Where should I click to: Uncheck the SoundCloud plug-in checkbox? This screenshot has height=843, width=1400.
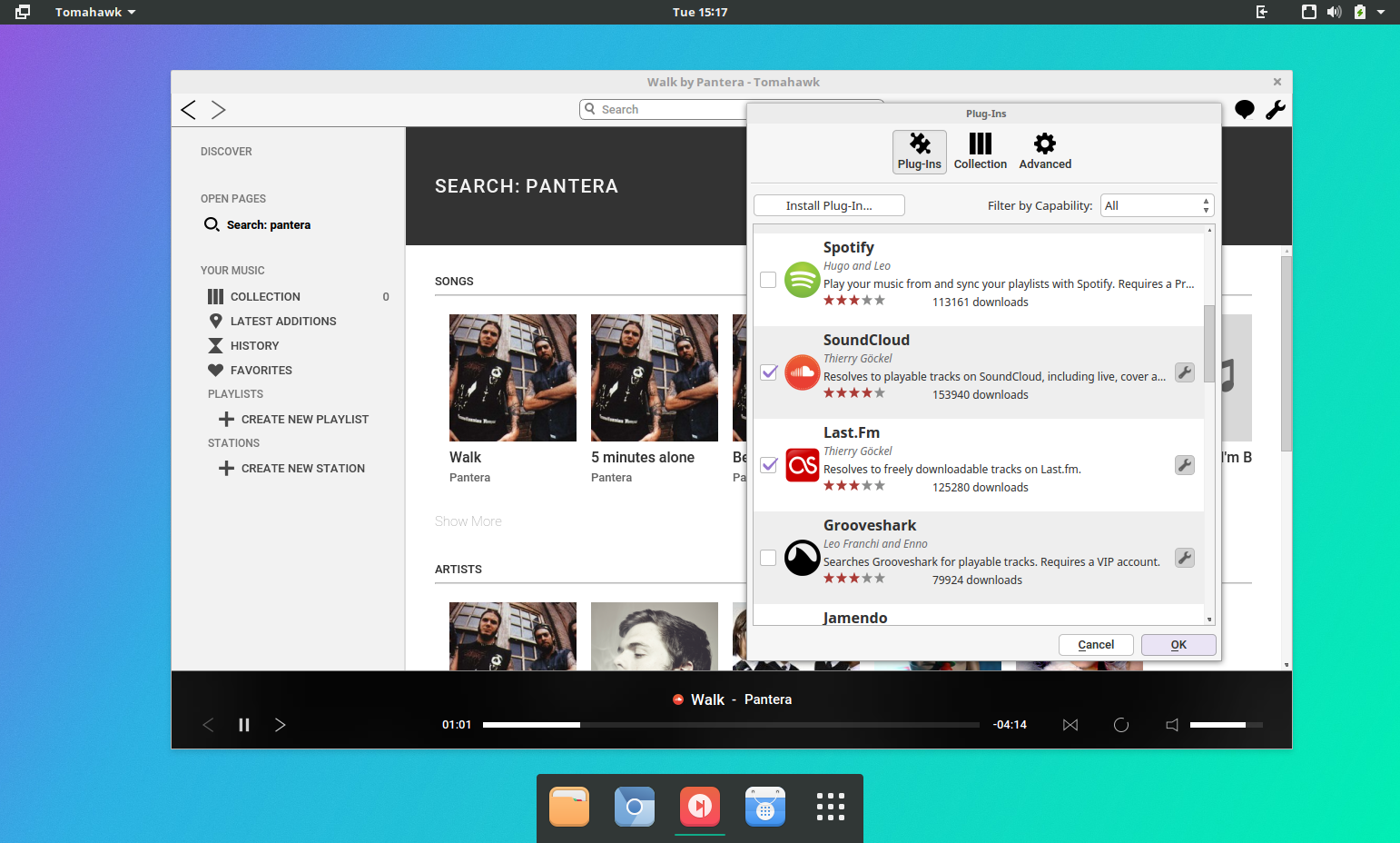pyautogui.click(x=768, y=372)
